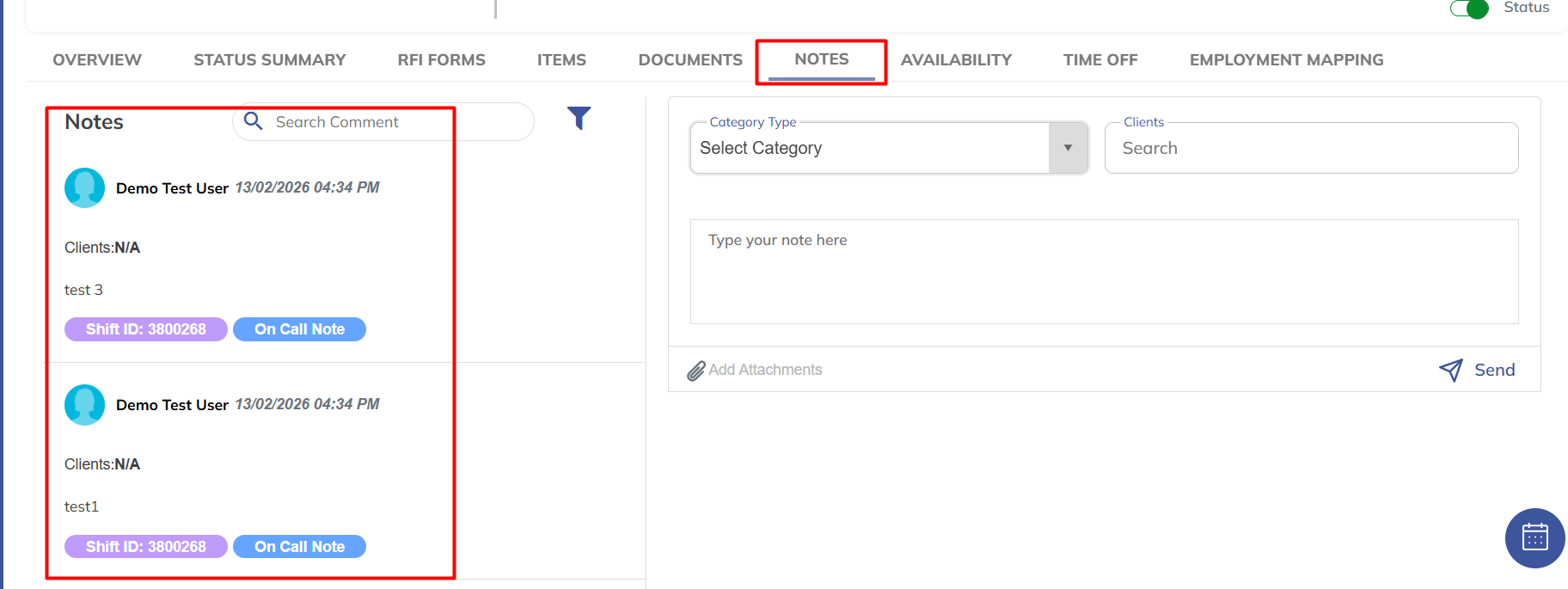Viewport: 1568px width, 589px height.
Task: Click the magnifier icon in Search Comment
Action: [253, 121]
